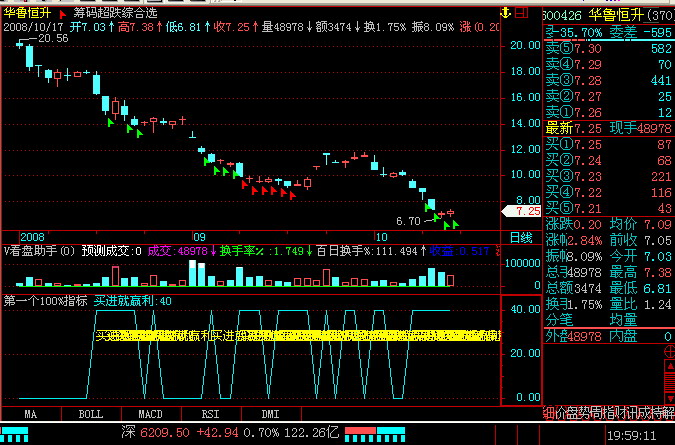Select the 卖② 7.27 ask row
The image size is (675, 445).
(608, 96)
